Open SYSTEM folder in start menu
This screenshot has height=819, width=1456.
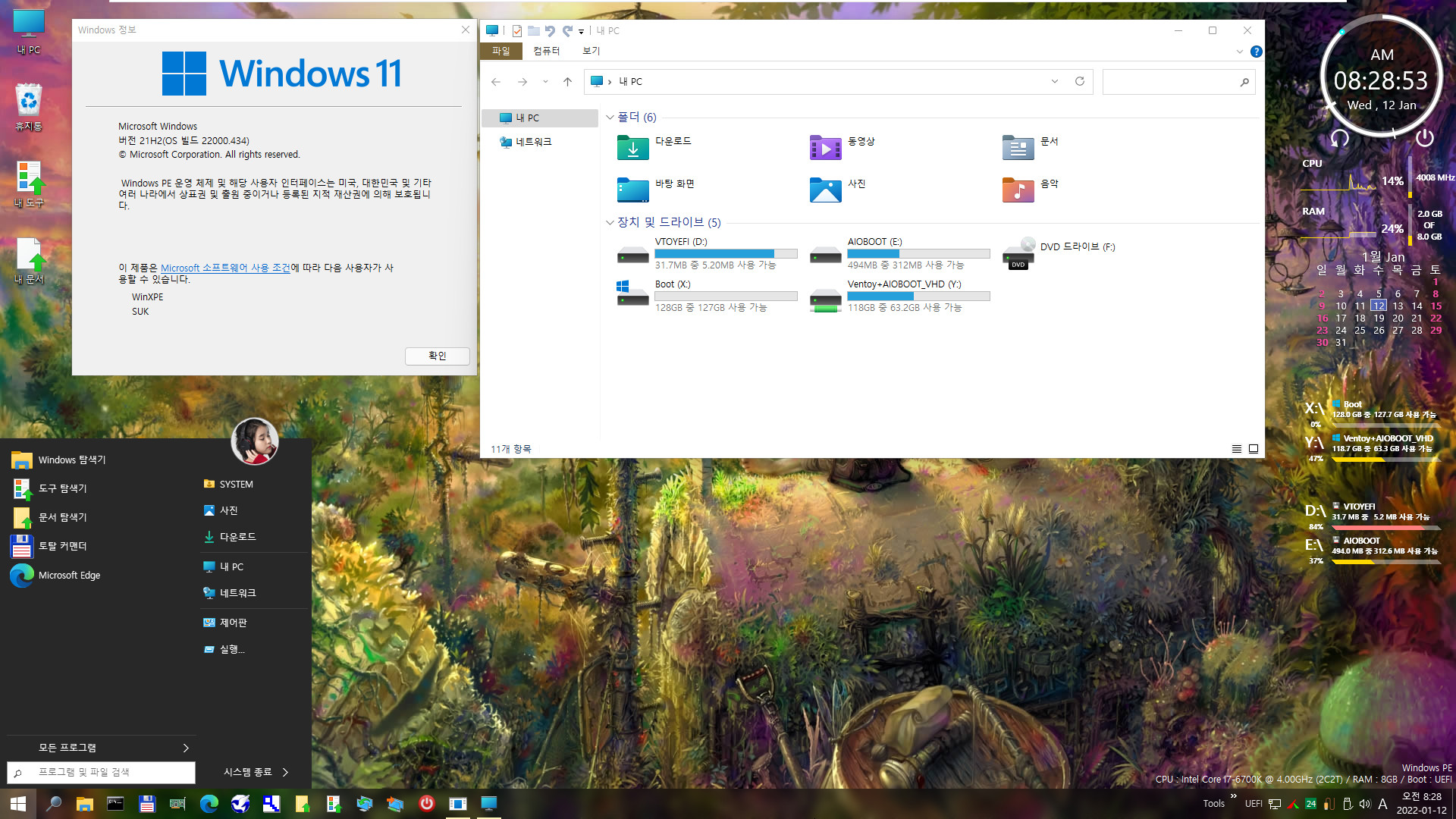pyautogui.click(x=228, y=484)
